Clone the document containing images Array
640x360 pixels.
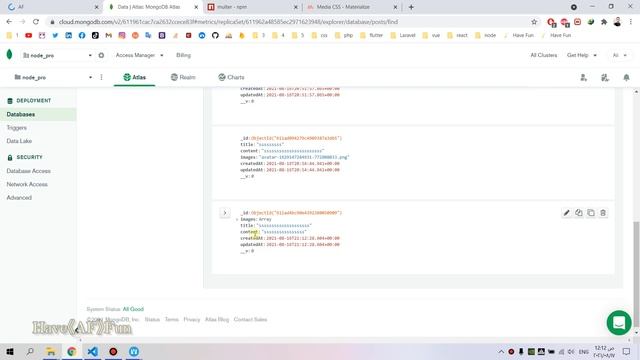591,213
